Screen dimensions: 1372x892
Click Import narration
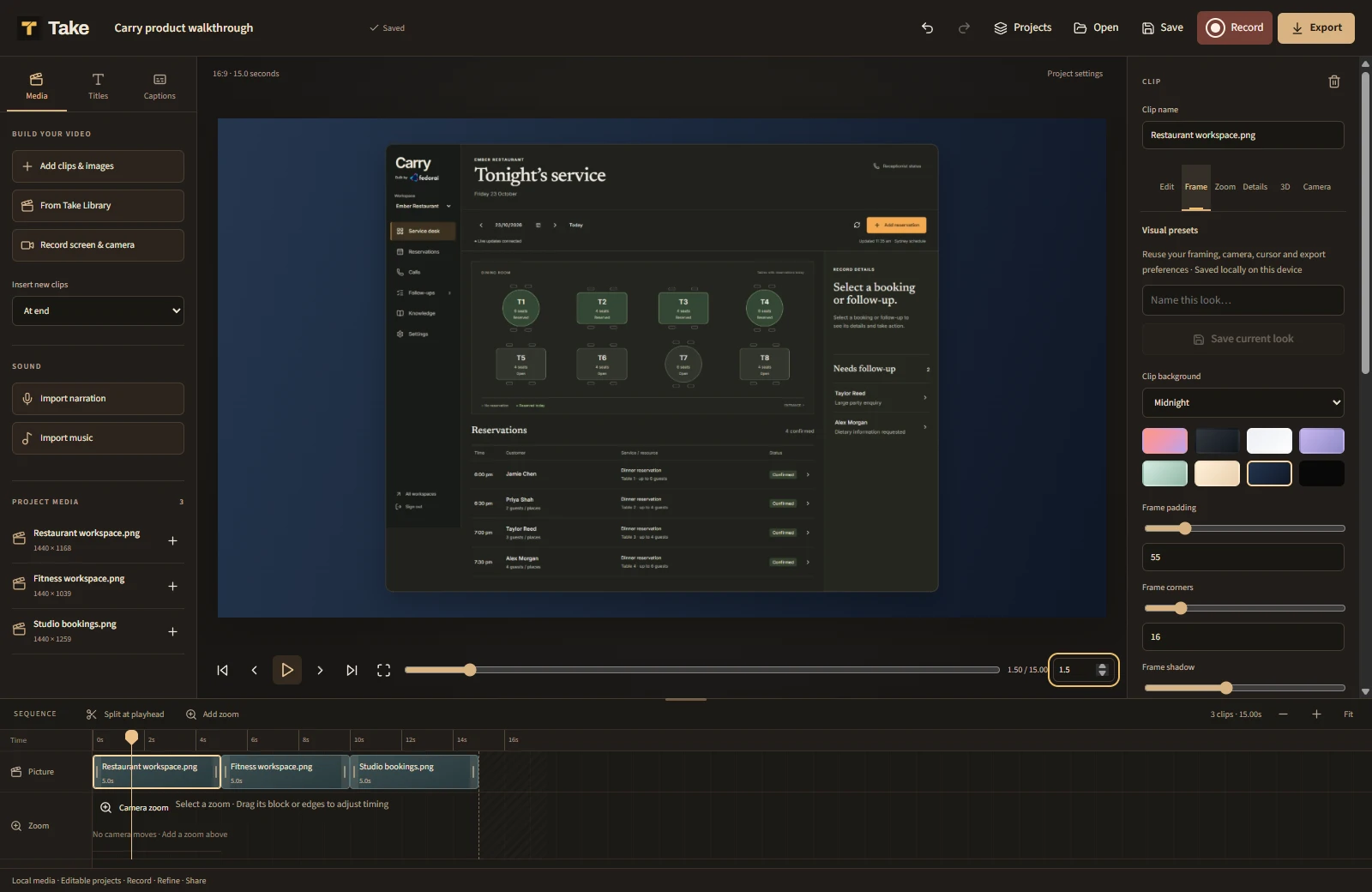98,399
